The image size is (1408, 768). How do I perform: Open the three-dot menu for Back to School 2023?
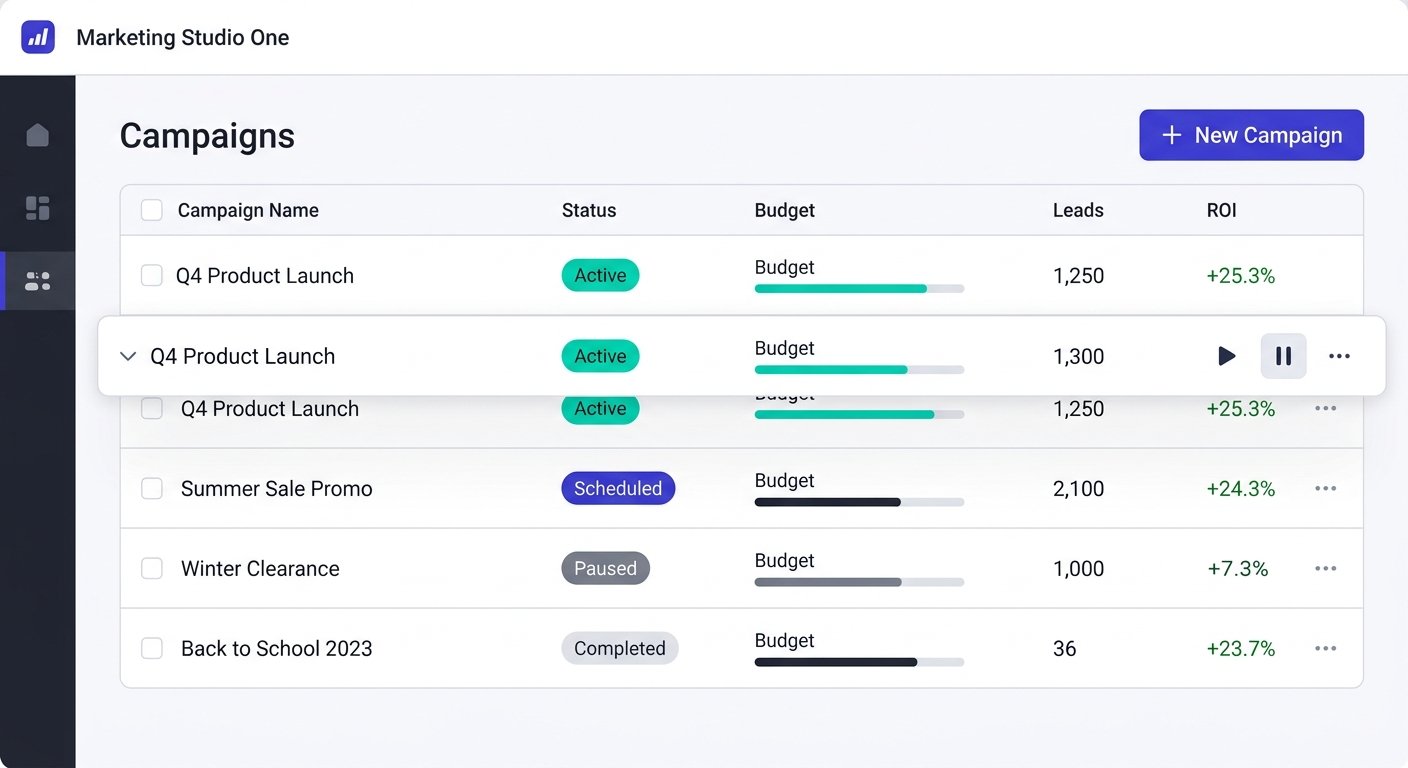(x=1325, y=648)
